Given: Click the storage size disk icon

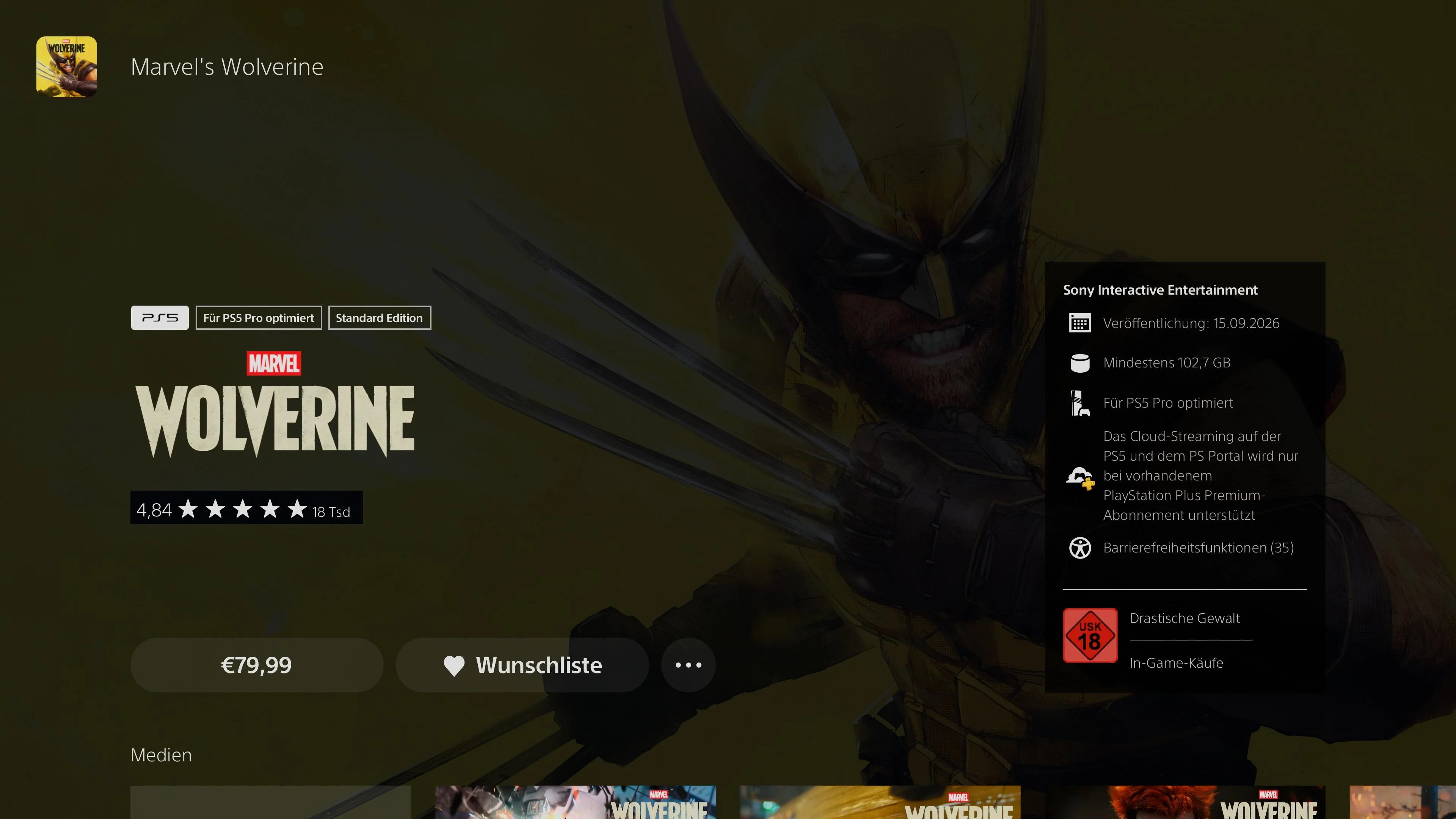Looking at the screenshot, I should pyautogui.click(x=1079, y=363).
